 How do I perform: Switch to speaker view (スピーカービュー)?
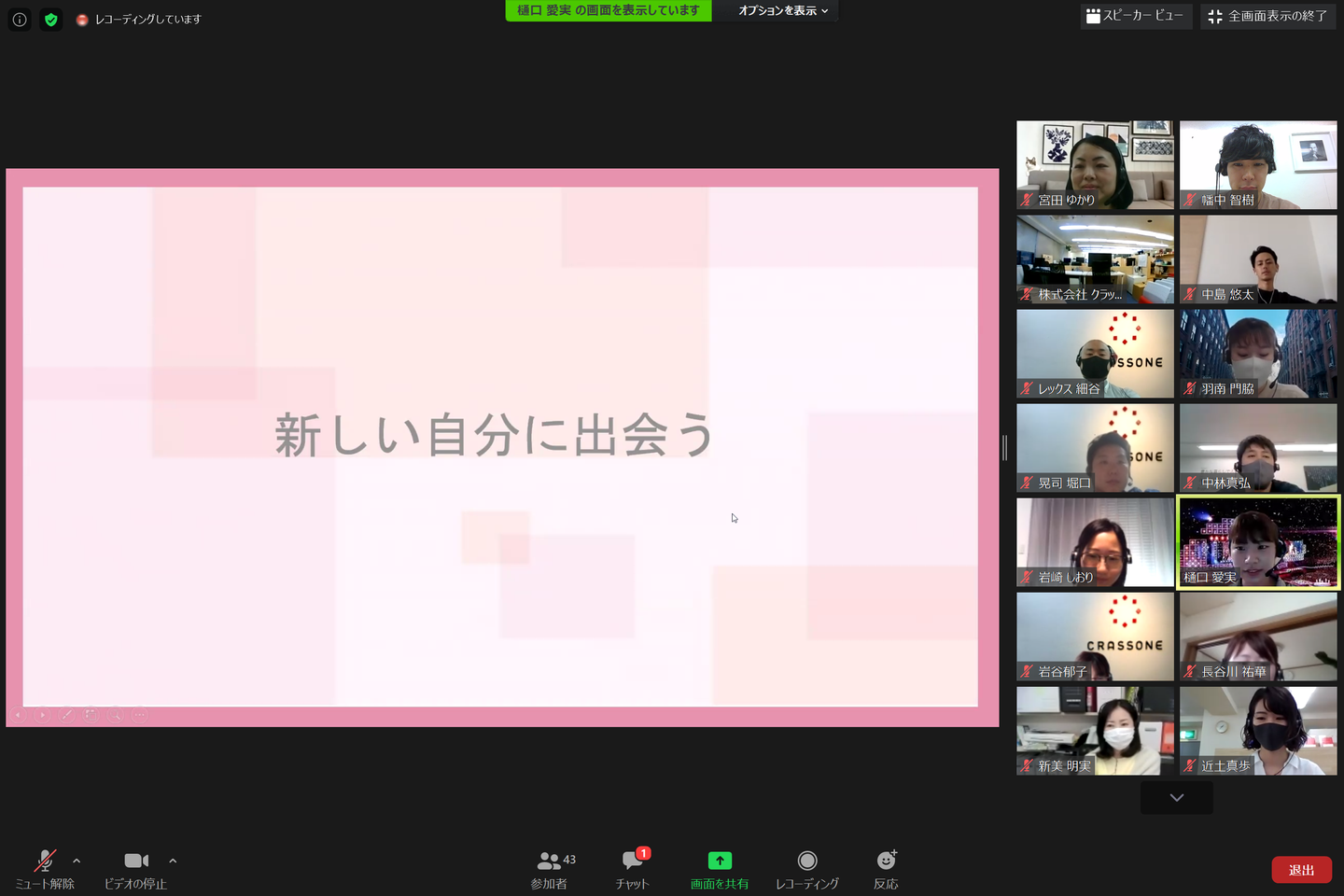click(x=1136, y=16)
